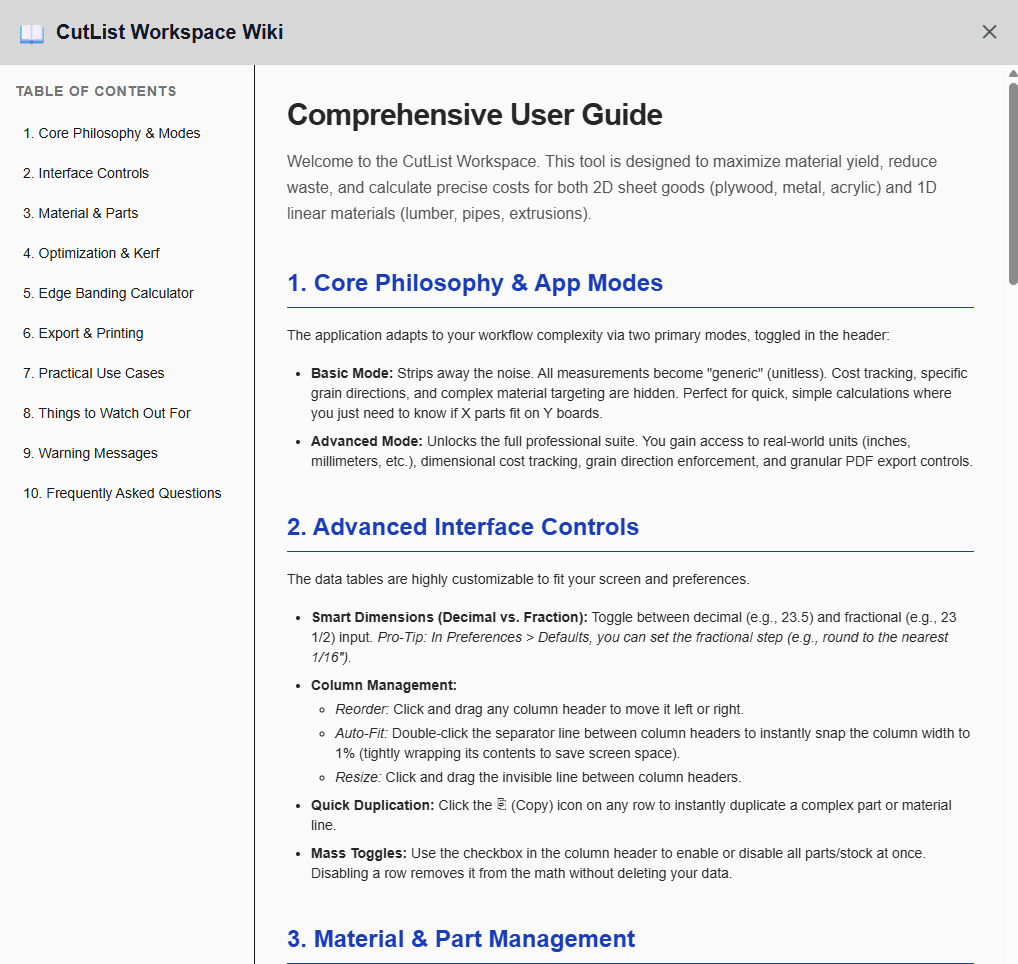Open '7. Practical Use Cases' entry

pos(93,373)
